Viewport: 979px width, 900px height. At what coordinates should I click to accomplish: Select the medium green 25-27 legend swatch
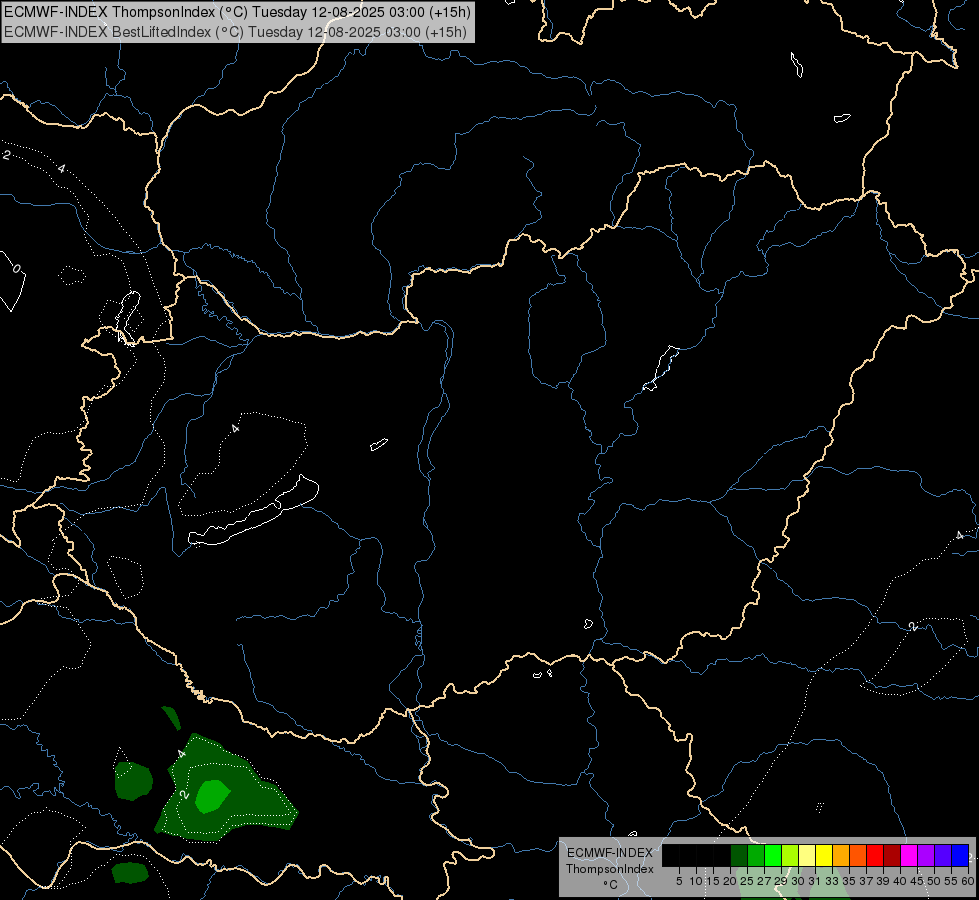click(756, 855)
